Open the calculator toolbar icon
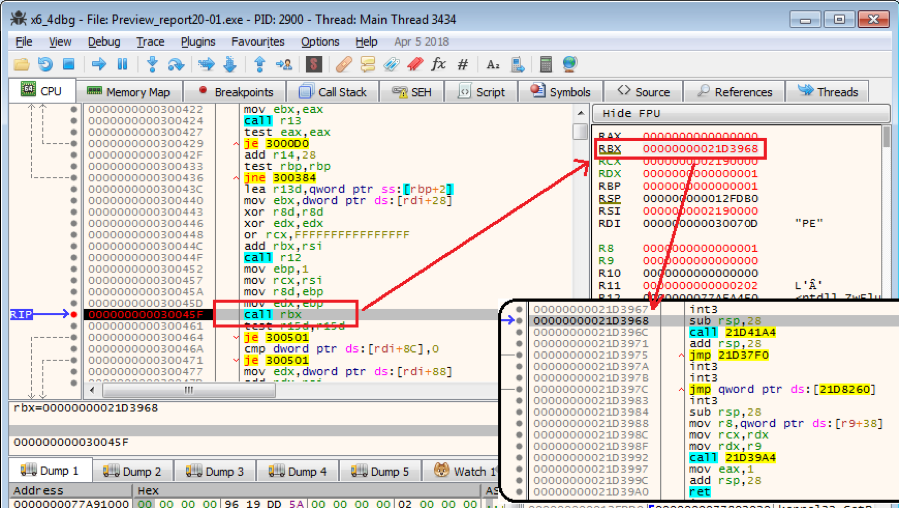Image resolution: width=899 pixels, height=508 pixels. pyautogui.click(x=545, y=64)
